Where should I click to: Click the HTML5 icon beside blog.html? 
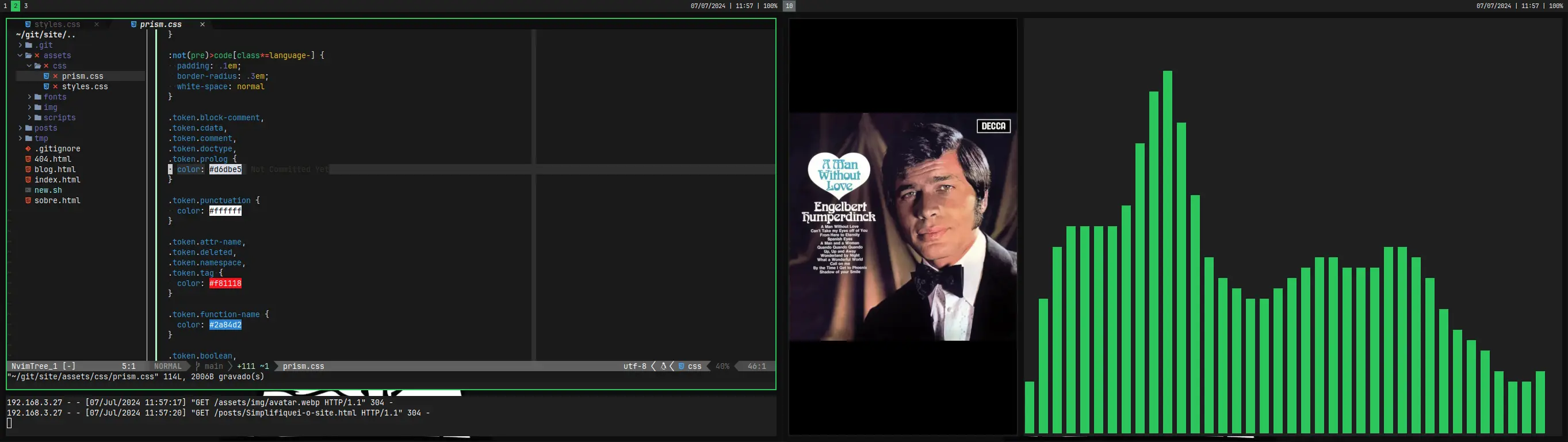[28, 169]
